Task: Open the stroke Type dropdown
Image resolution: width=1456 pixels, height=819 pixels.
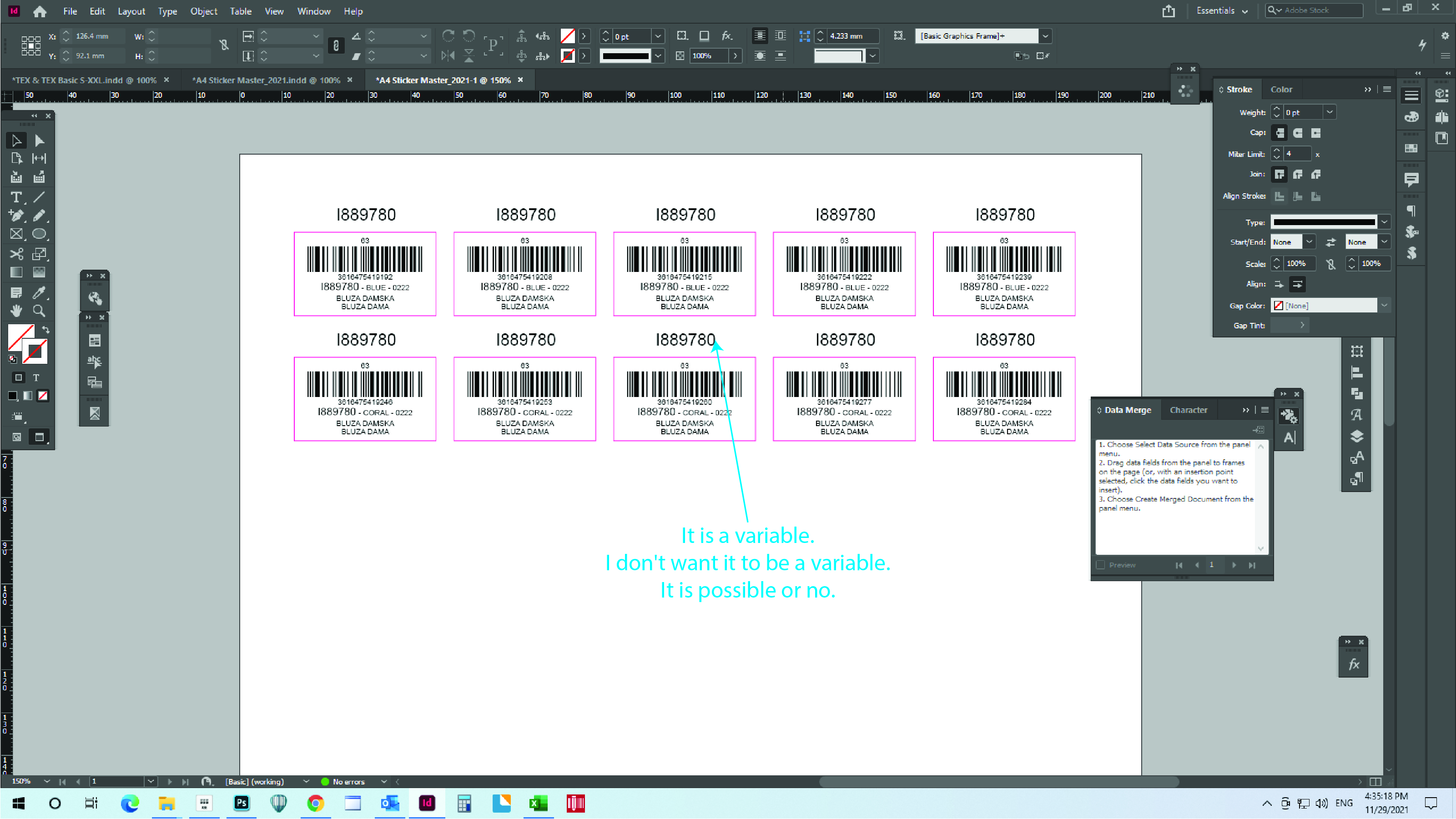Action: click(1384, 222)
